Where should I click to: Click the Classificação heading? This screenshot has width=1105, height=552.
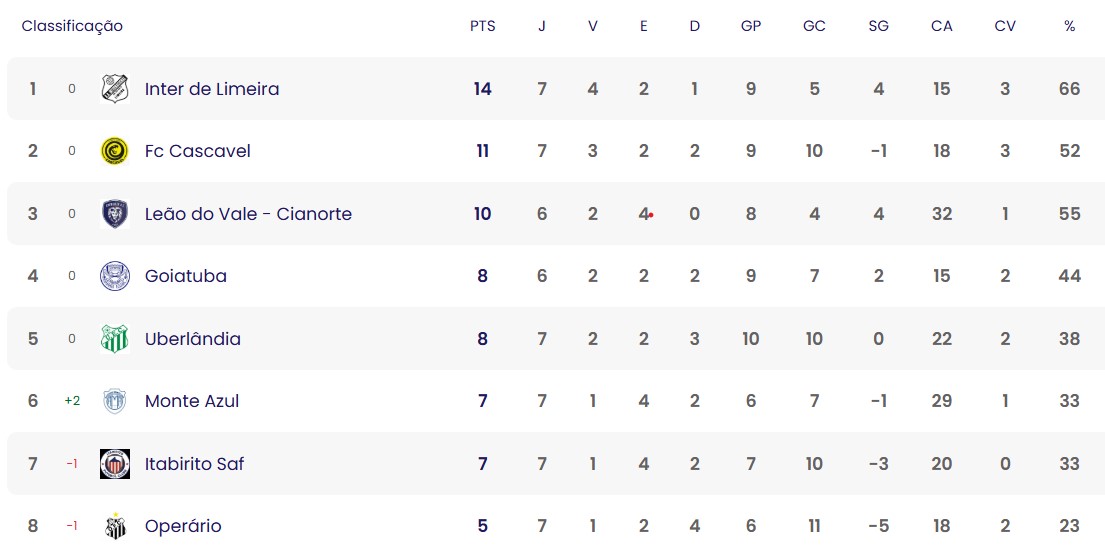[x=72, y=26]
